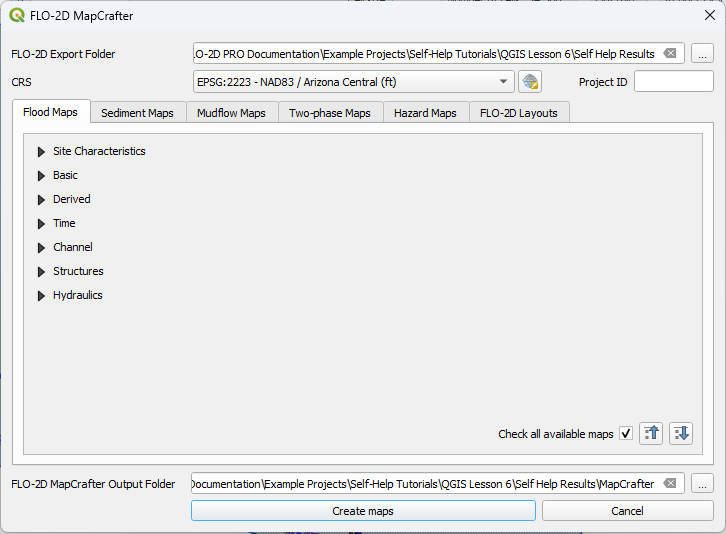Open the CRS dropdown list
This screenshot has height=534, width=726.
coord(503,82)
